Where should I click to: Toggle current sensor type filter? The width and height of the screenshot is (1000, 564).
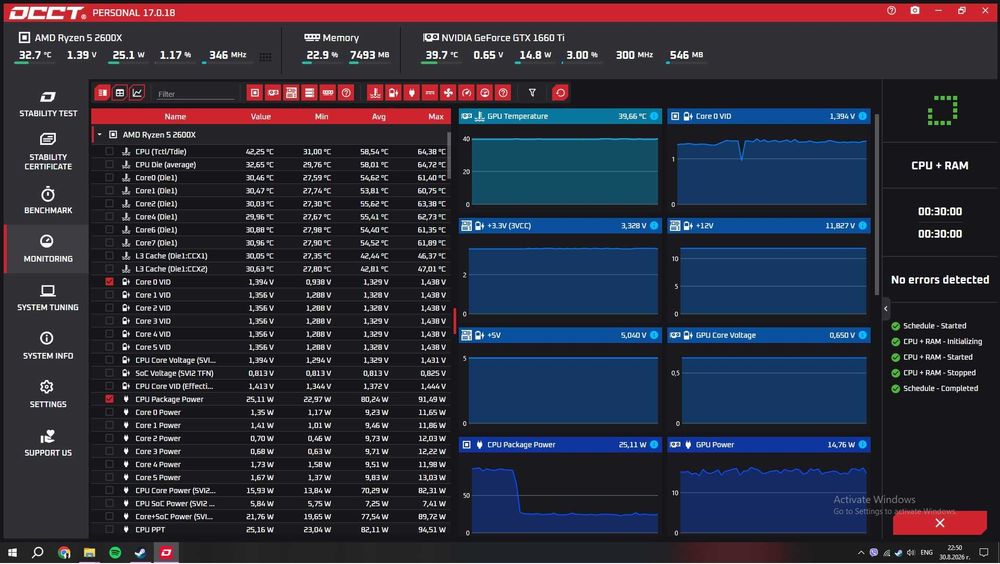pyautogui.click(x=430, y=93)
